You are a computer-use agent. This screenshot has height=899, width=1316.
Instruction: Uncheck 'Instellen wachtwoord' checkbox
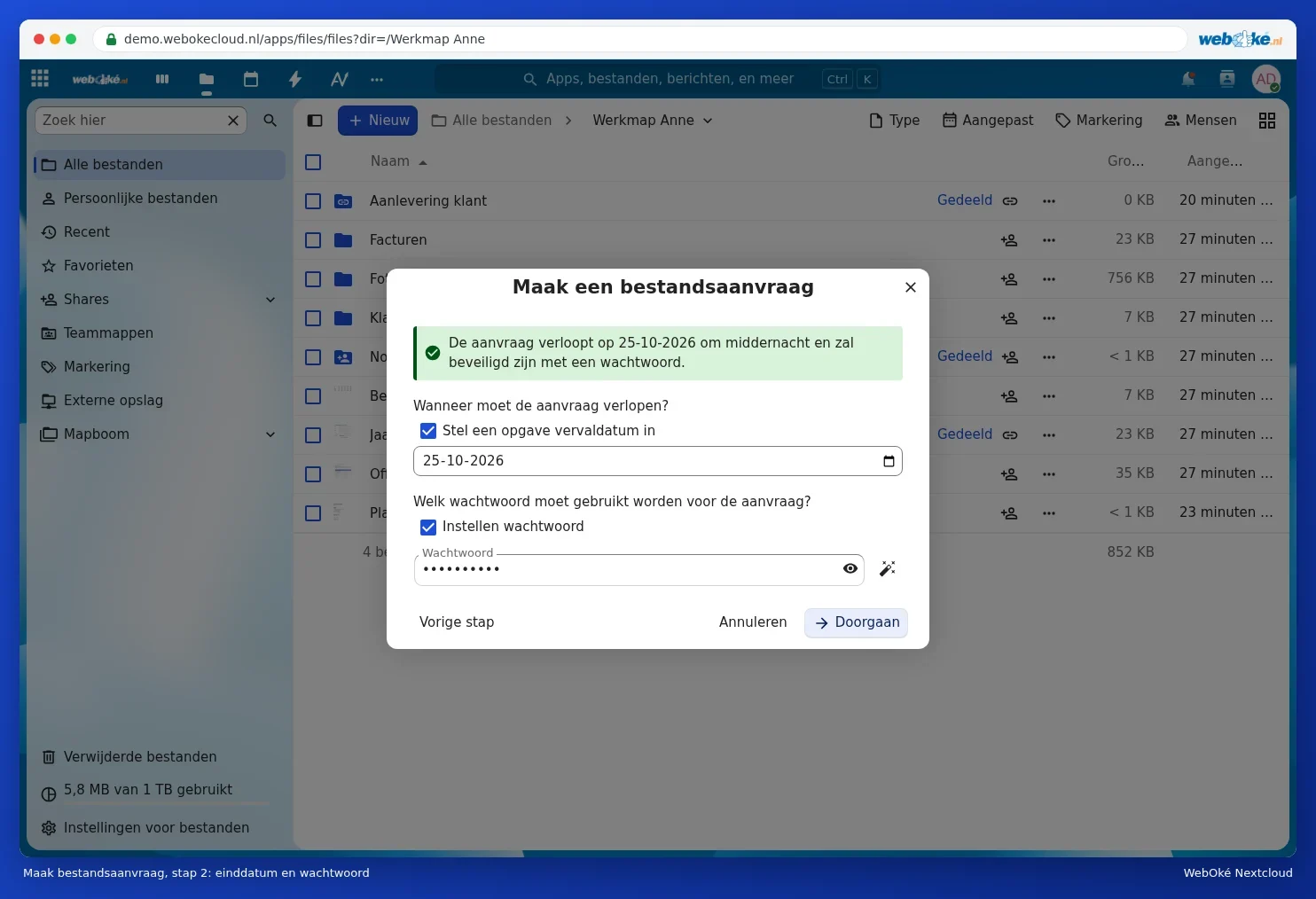coord(428,527)
